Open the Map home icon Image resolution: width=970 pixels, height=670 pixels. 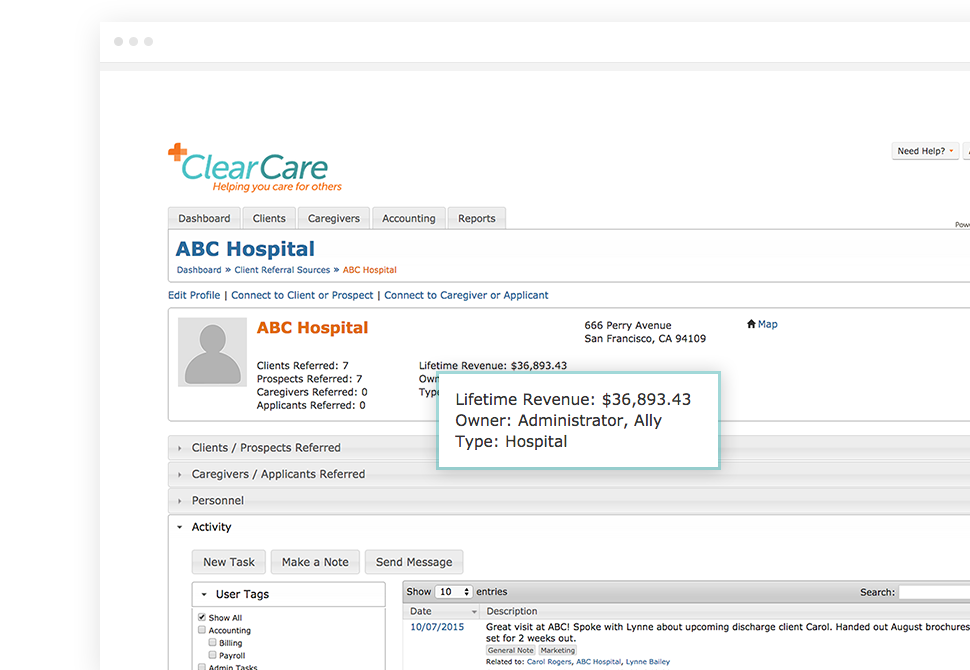tap(751, 324)
